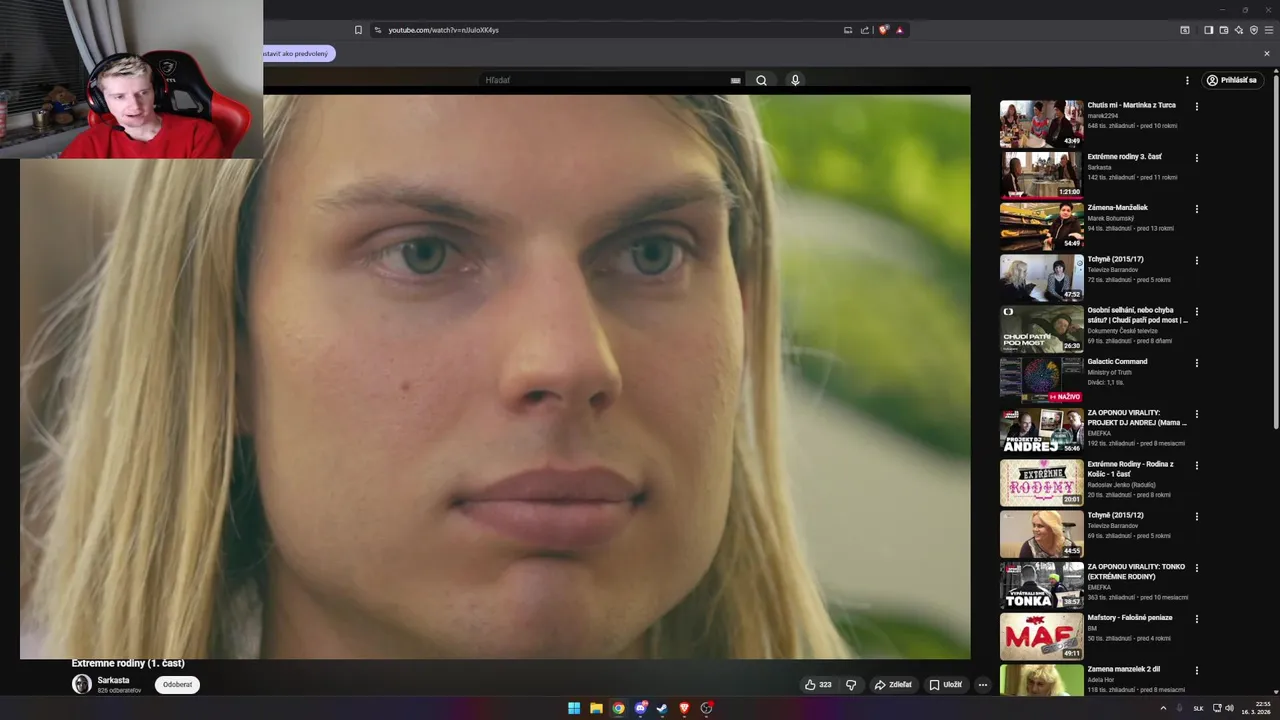This screenshot has width=1280, height=720.
Task: Open OBS Studio from taskbar
Action: (x=707, y=708)
